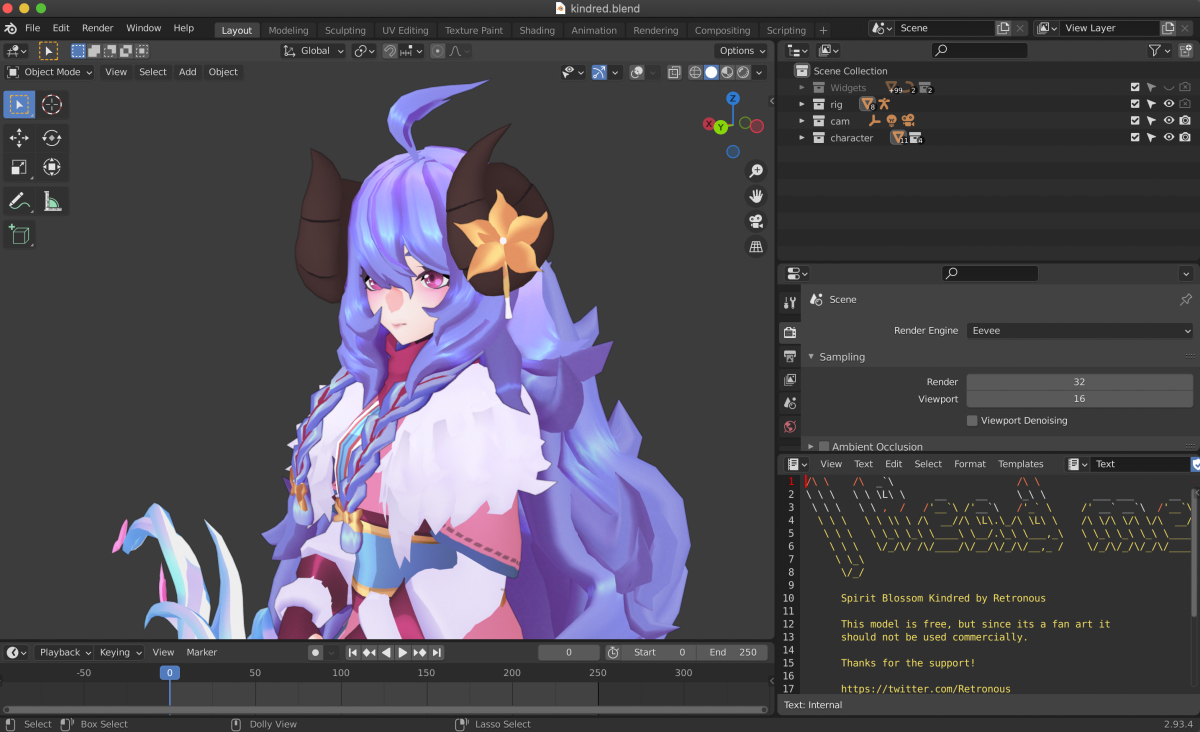The image size is (1200, 732).
Task: Expand the rig collection
Action: click(x=802, y=104)
